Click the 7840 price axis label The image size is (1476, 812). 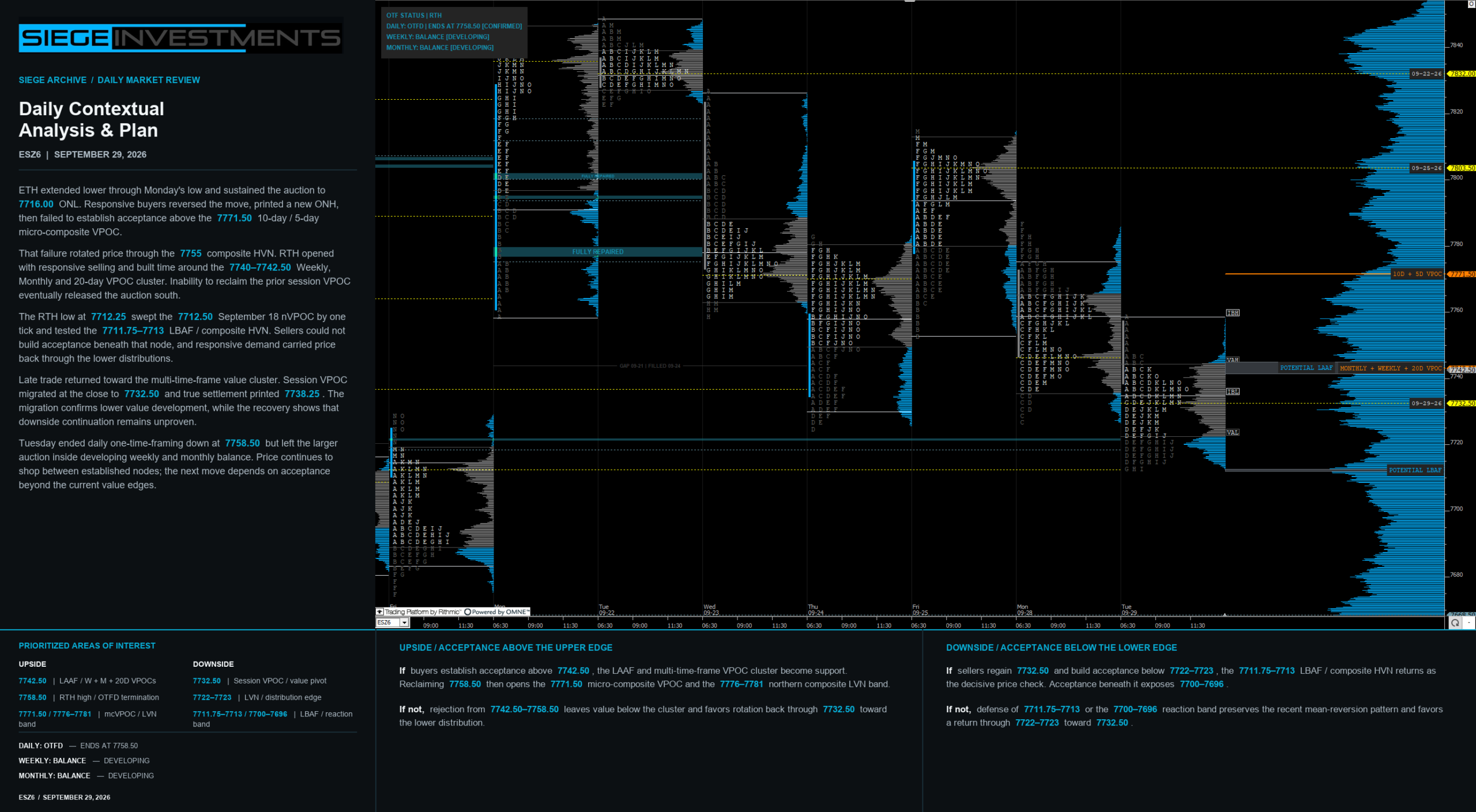coord(1456,45)
